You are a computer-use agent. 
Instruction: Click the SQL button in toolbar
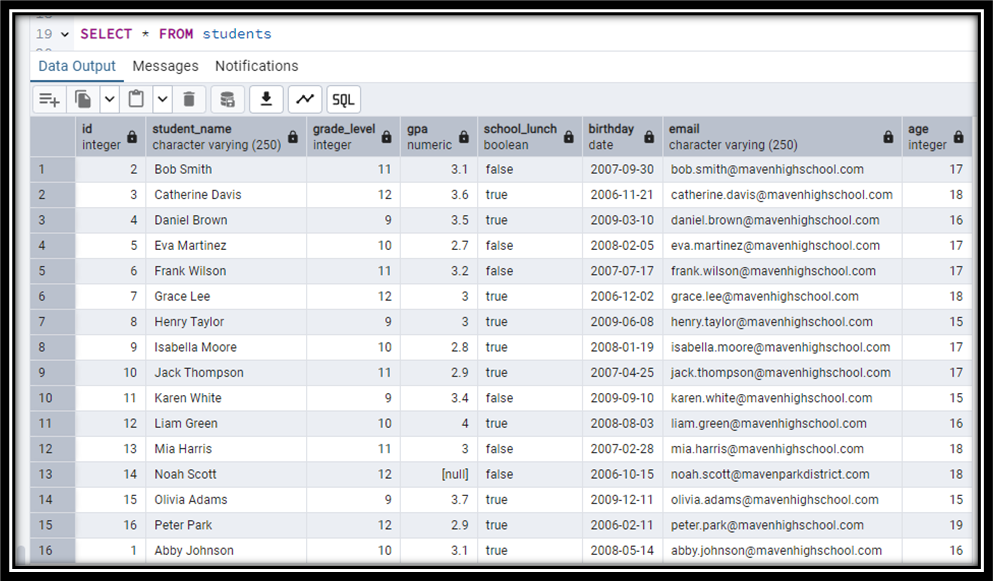[x=343, y=99]
